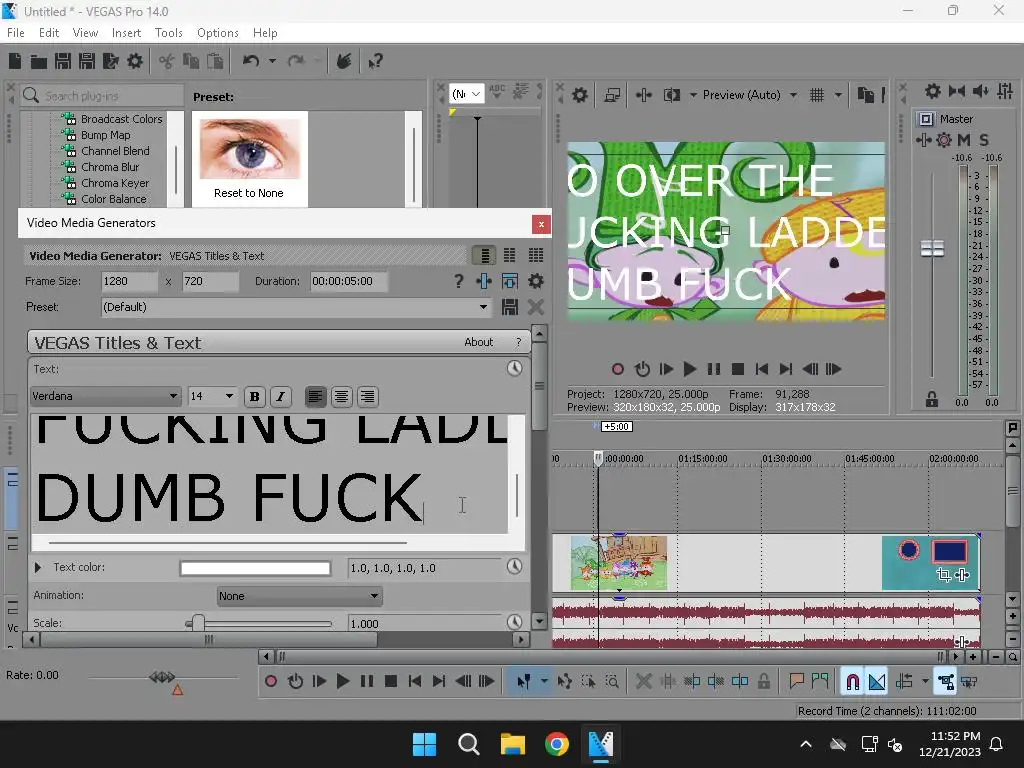This screenshot has width=1024, height=768.
Task: Click the Insert Region icon in toolbar
Action: 819,682
